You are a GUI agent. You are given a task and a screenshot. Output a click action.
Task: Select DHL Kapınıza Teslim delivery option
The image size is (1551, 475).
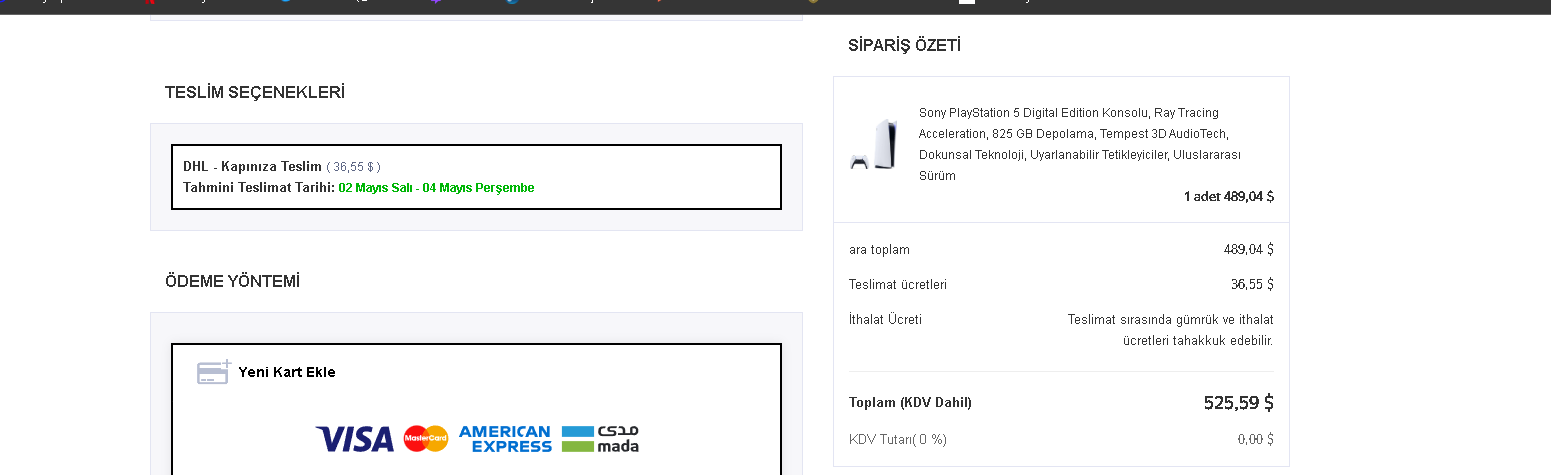[253, 166]
